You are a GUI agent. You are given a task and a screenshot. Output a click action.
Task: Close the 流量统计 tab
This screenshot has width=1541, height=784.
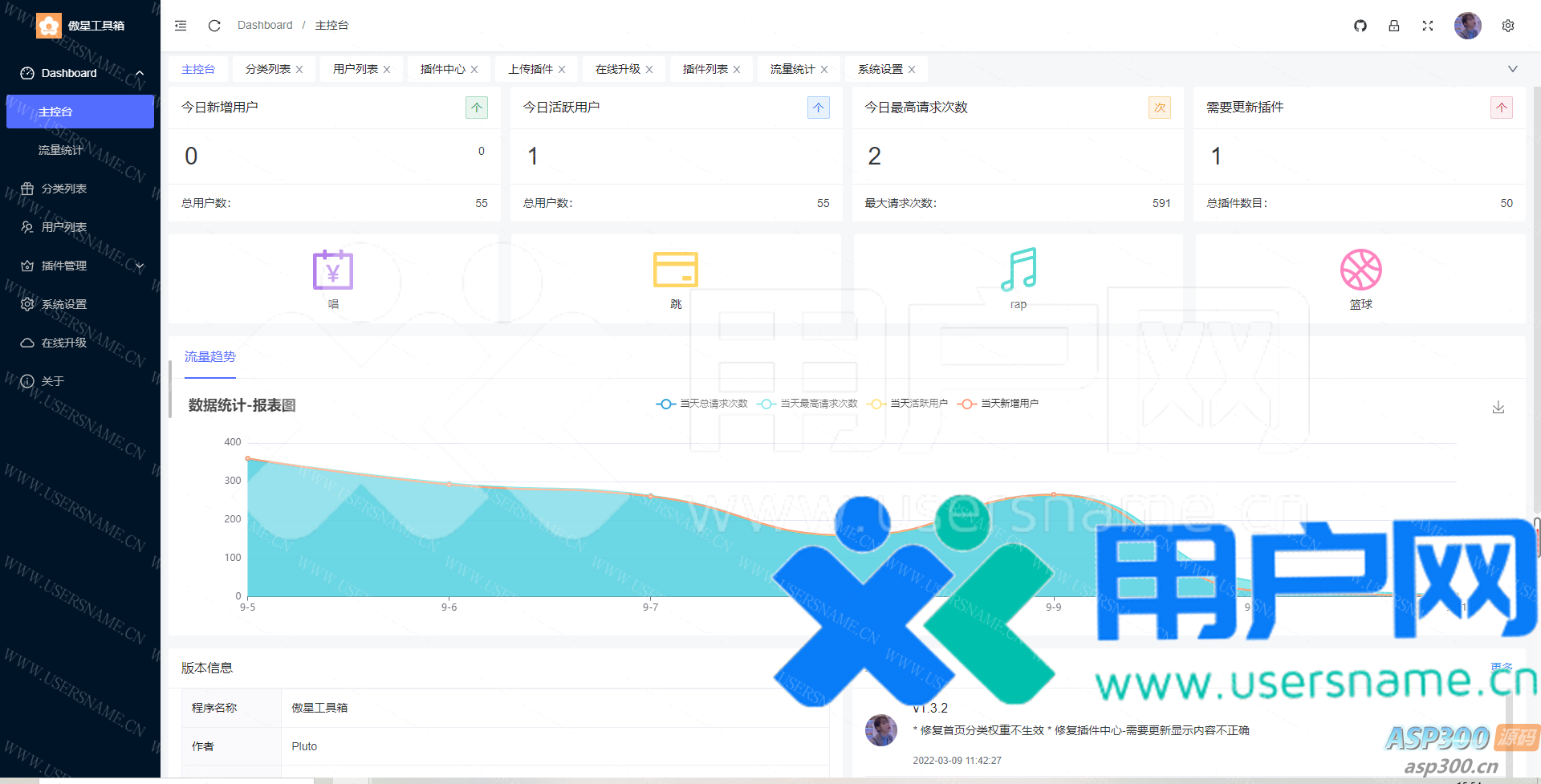[824, 70]
